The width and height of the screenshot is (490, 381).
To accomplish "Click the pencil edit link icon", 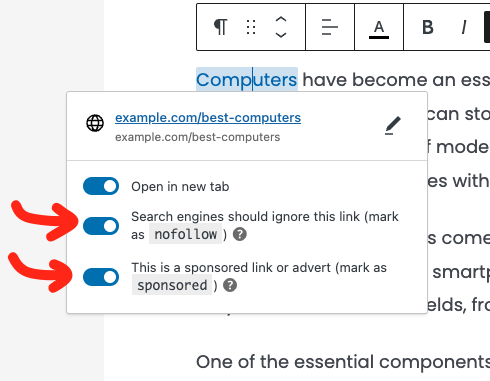I will click(x=393, y=126).
